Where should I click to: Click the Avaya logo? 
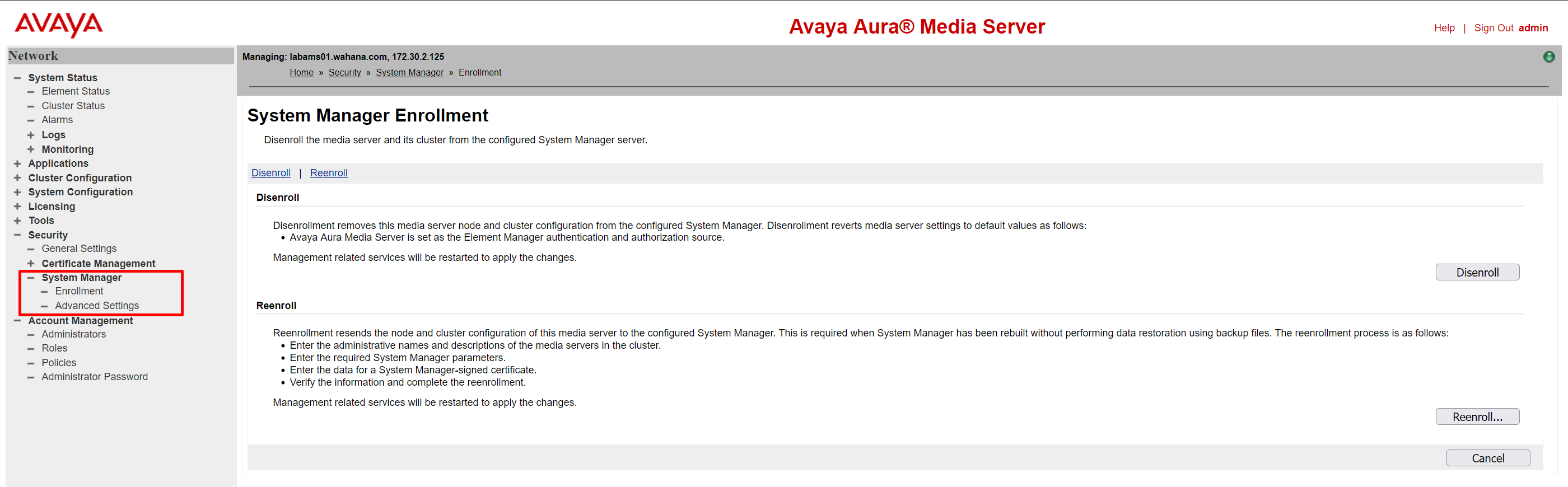coord(58,25)
